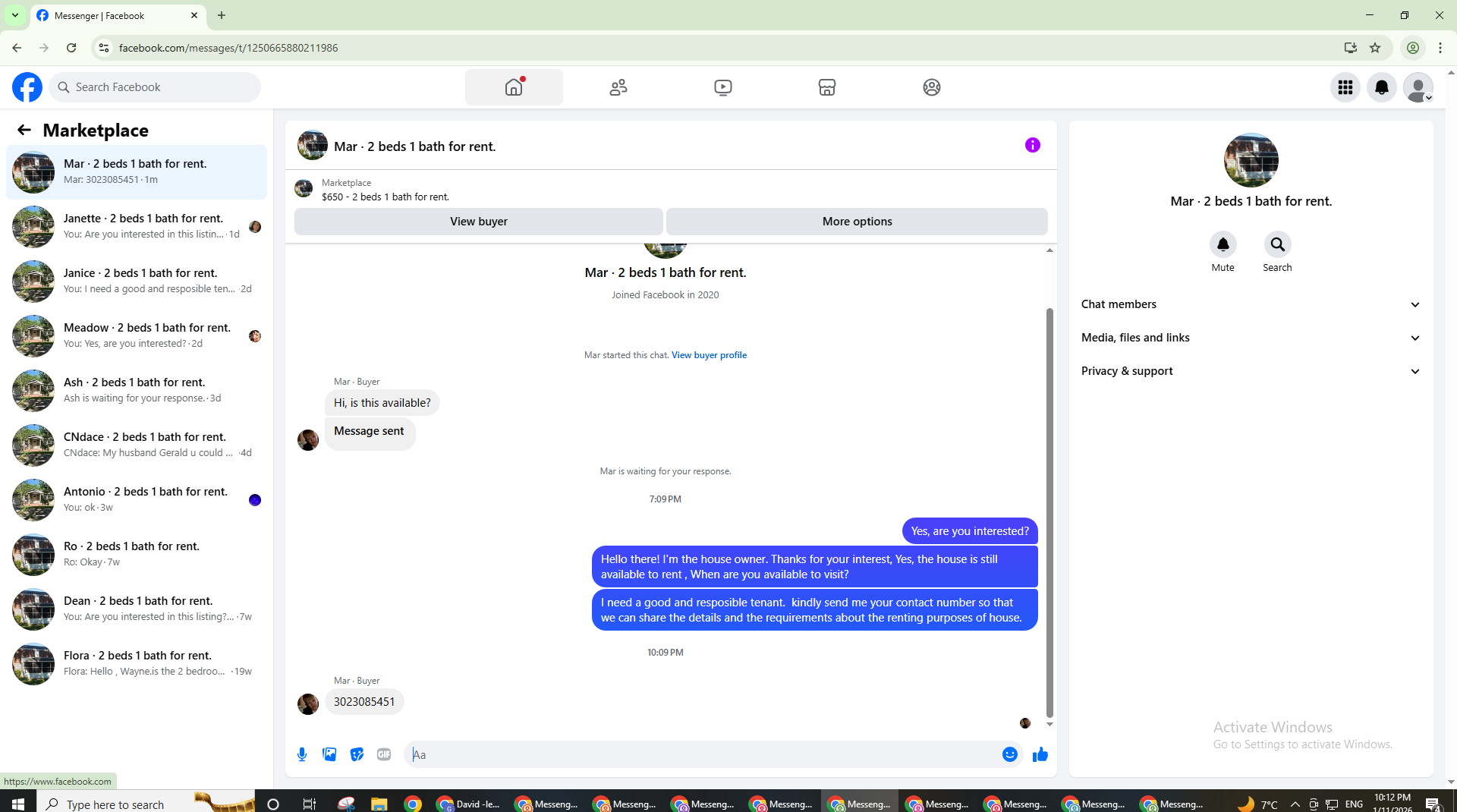Record a voice clip with the microphone
This screenshot has width=1457, height=812.
pos(302,754)
